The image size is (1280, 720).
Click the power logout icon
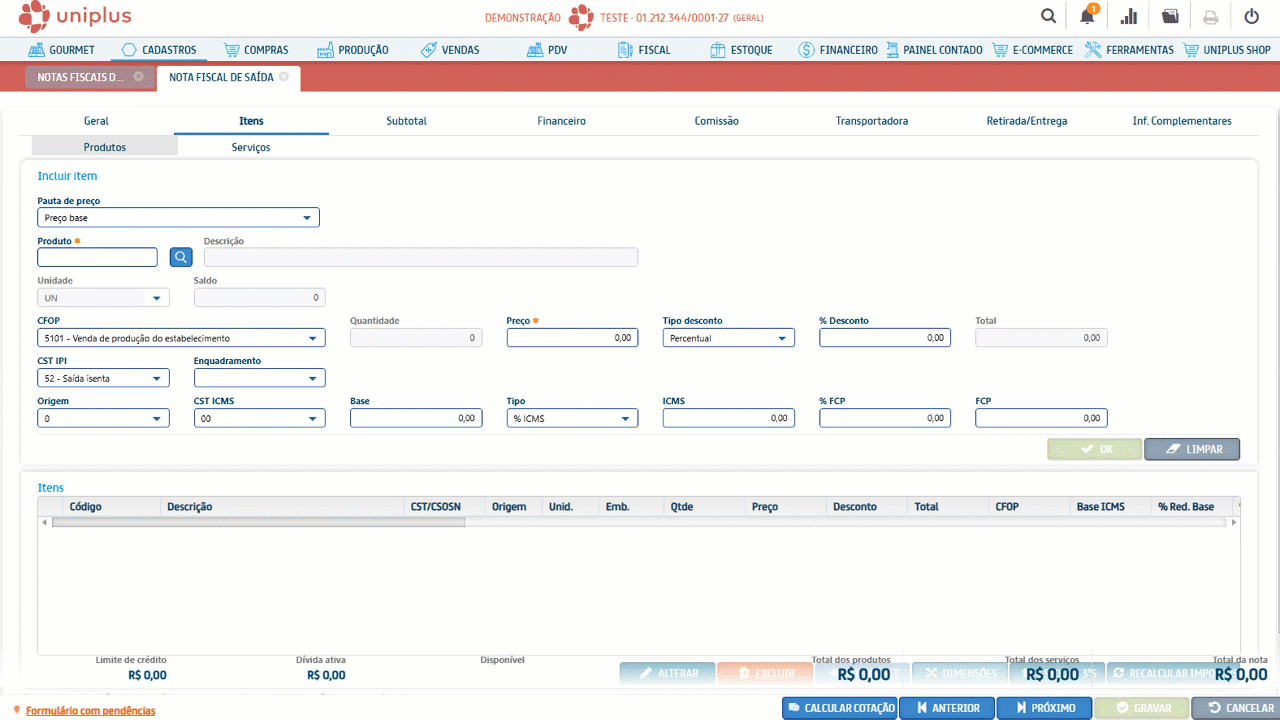coord(1252,16)
